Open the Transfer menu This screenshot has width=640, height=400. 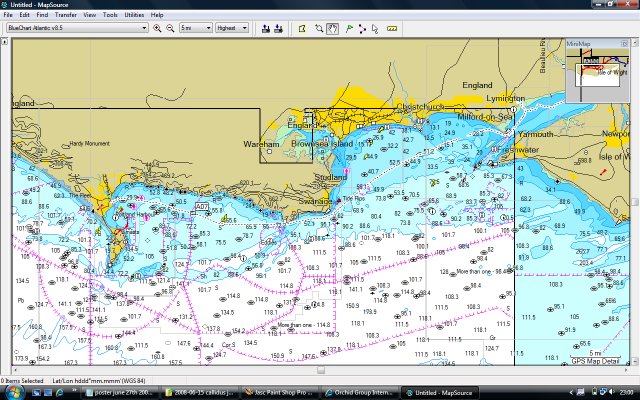click(65, 16)
